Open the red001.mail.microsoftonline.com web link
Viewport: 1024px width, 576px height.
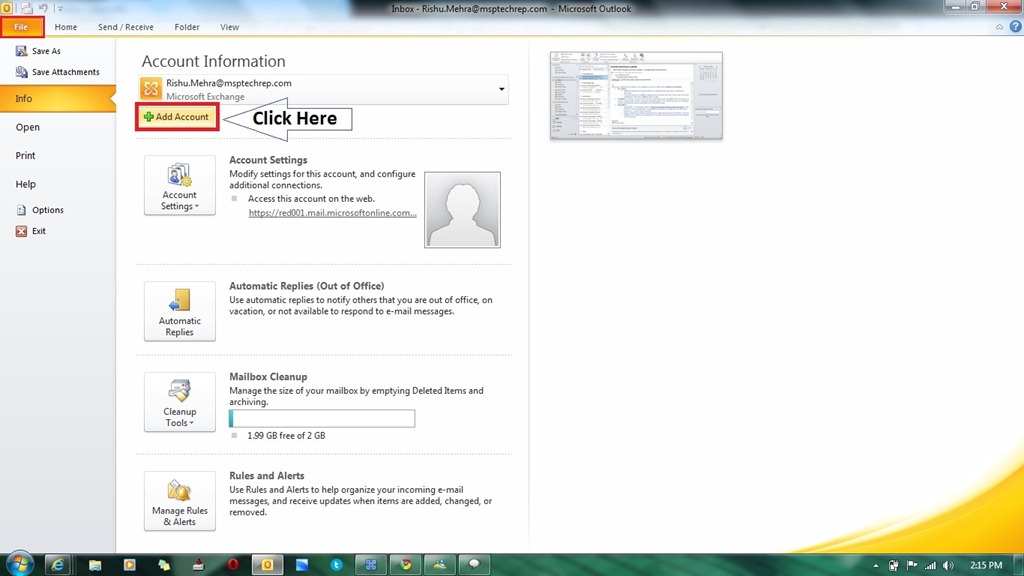tap(332, 213)
